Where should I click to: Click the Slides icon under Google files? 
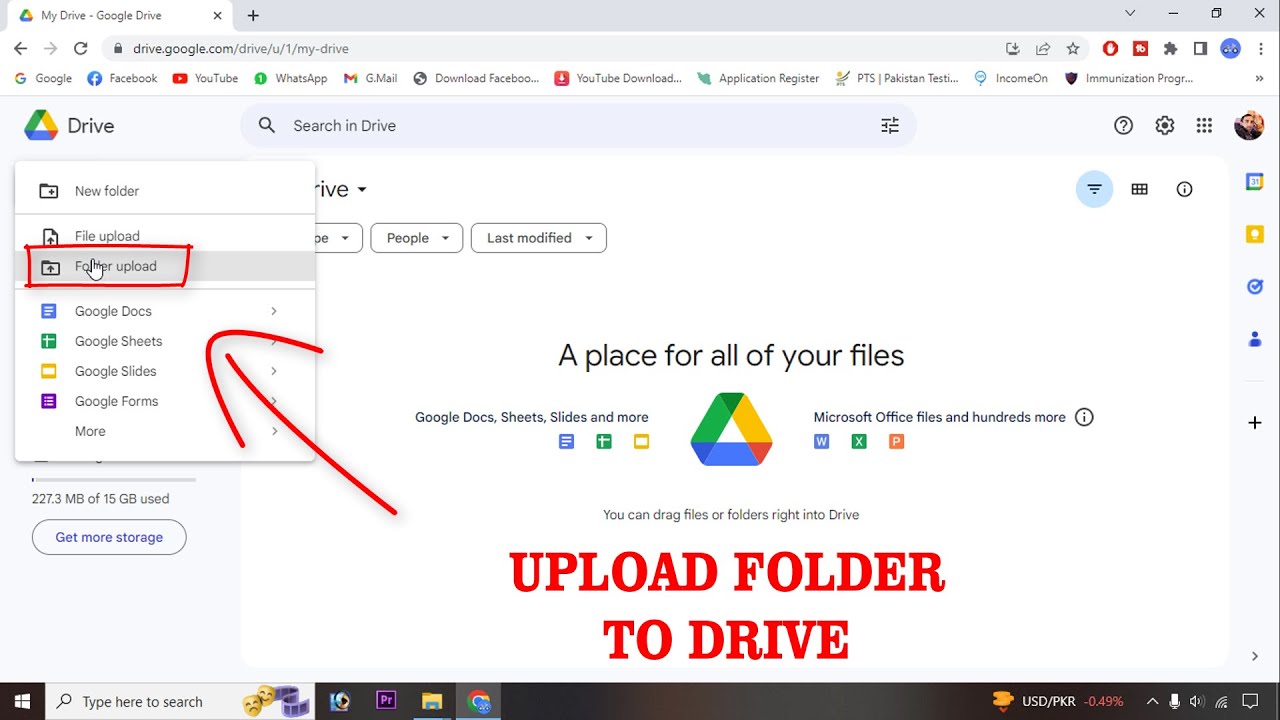coord(641,441)
